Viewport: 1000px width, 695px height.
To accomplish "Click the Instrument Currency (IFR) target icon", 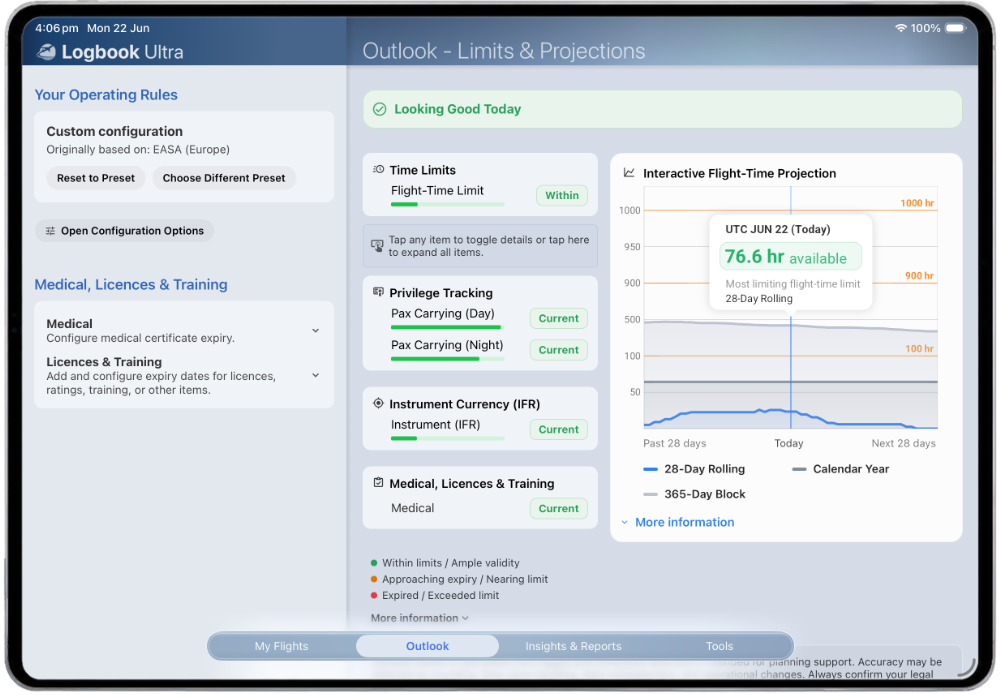I will click(x=378, y=404).
